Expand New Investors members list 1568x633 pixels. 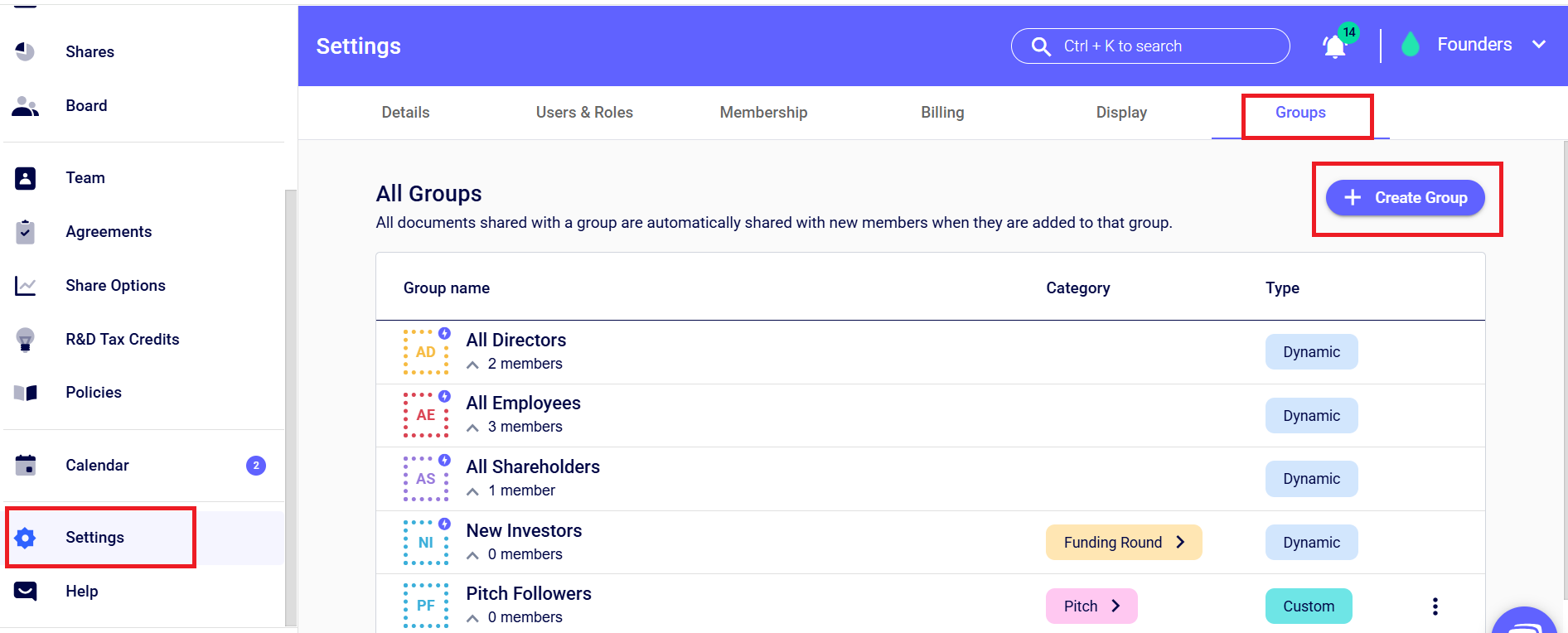472,555
